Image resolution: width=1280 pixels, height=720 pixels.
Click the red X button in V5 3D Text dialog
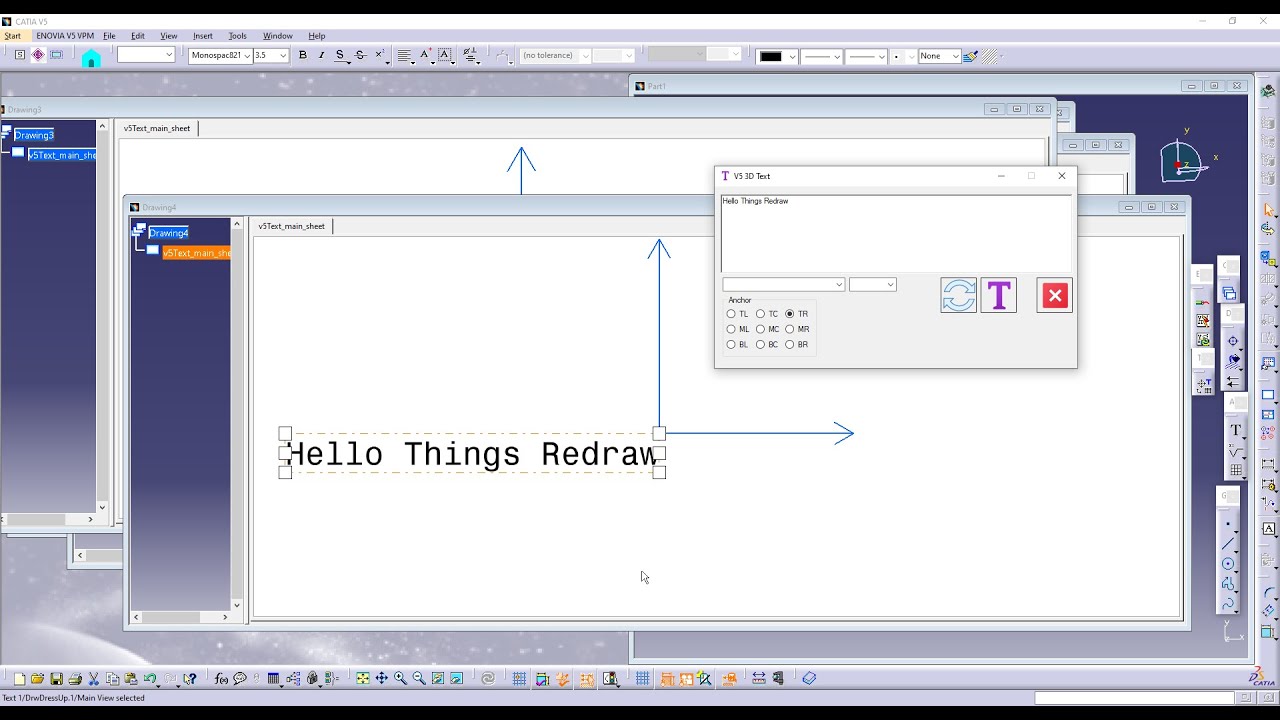click(1054, 295)
